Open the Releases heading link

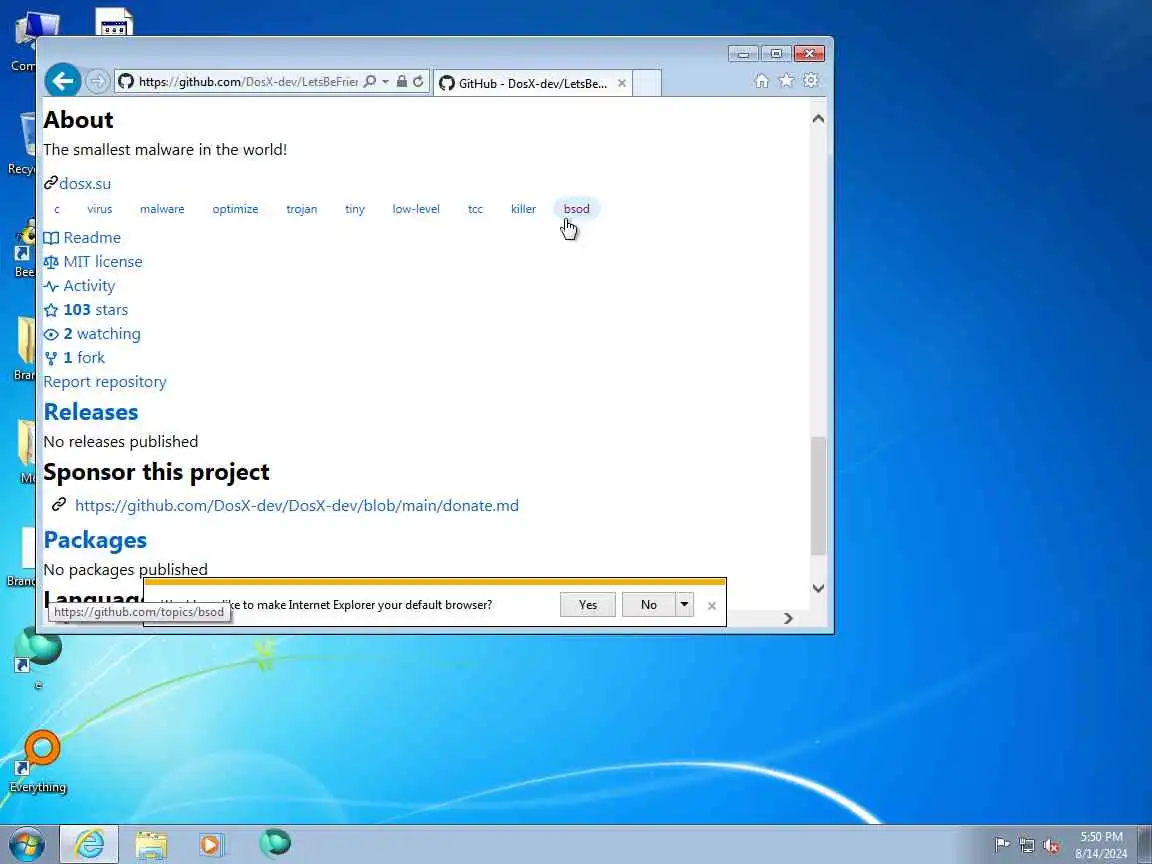coord(91,411)
